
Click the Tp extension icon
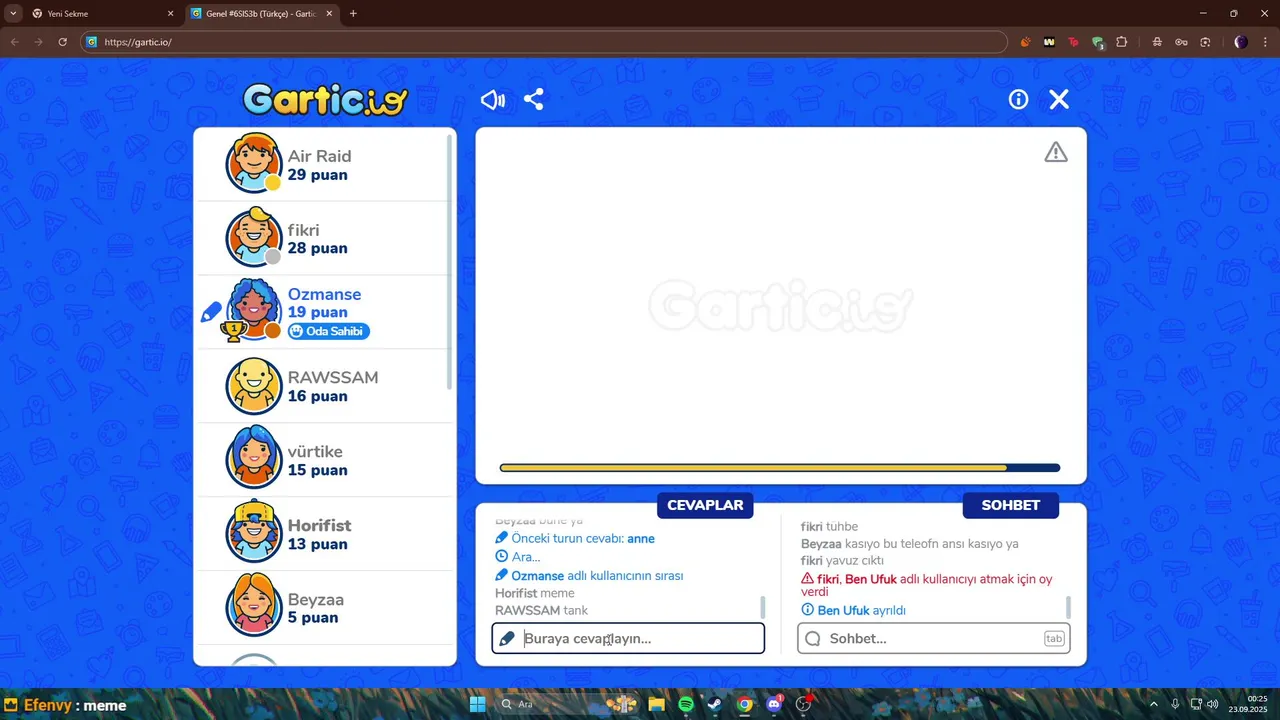coord(1073,42)
